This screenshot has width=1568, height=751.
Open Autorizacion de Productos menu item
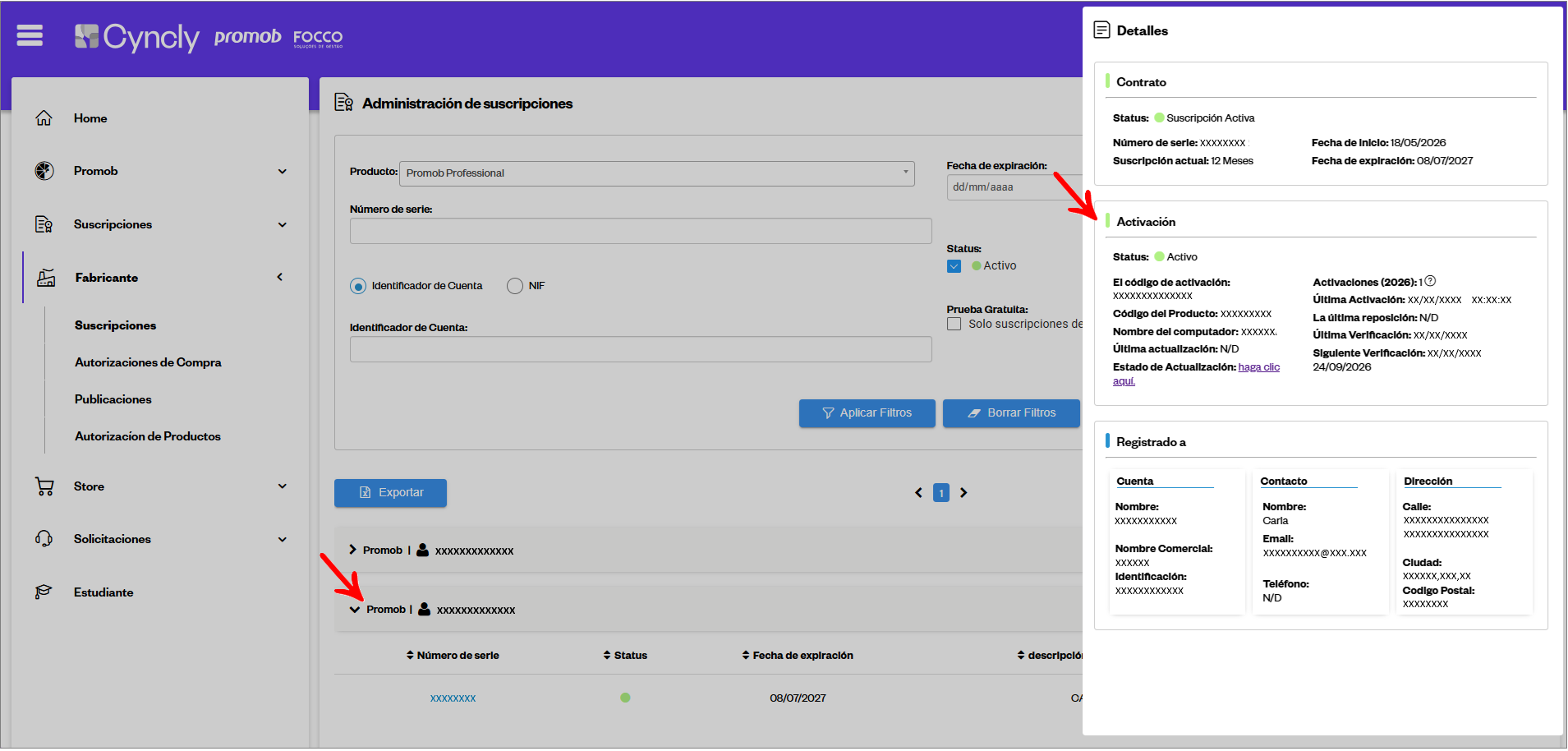click(x=148, y=436)
